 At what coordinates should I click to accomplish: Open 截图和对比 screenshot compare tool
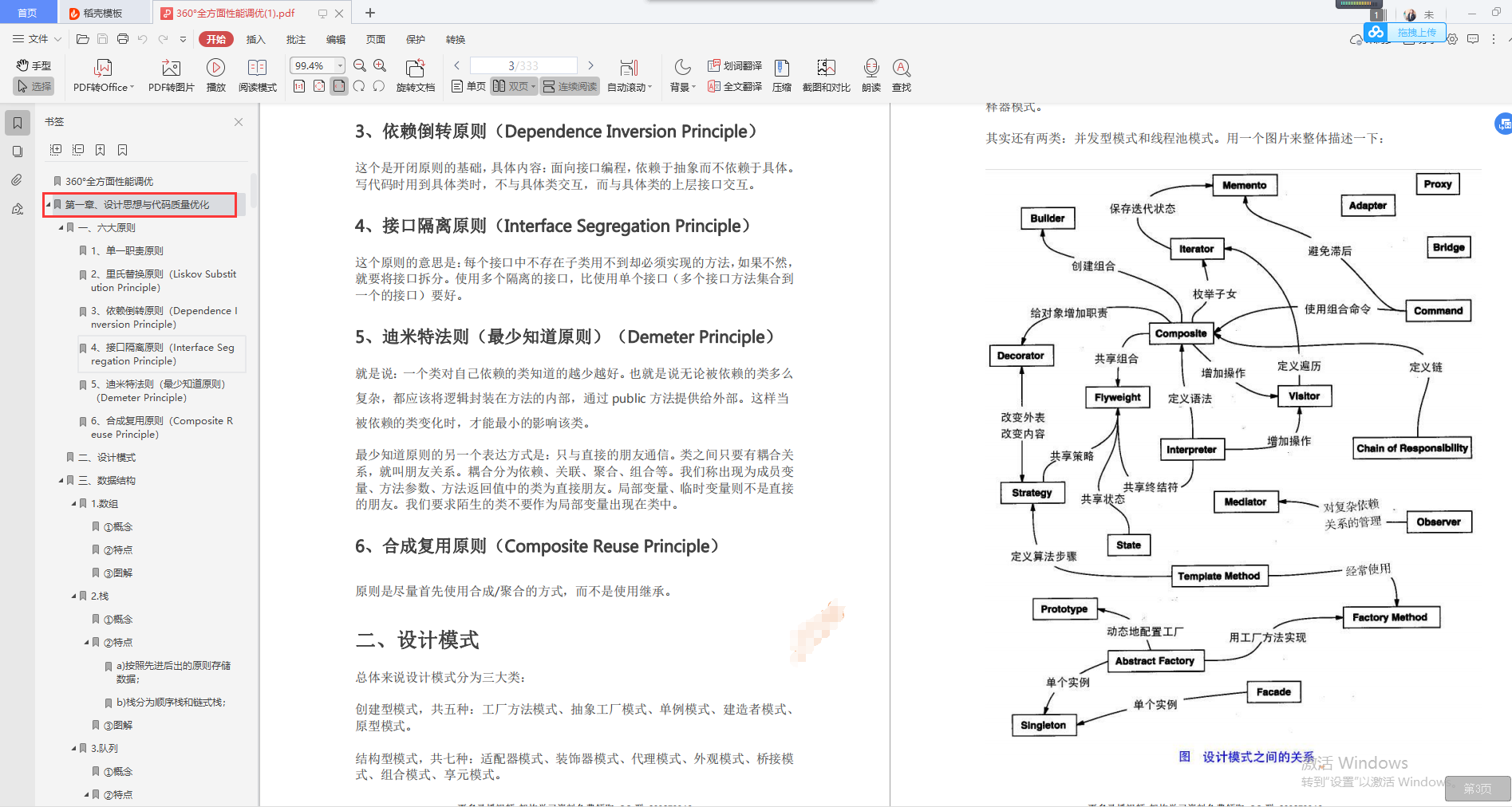[826, 76]
